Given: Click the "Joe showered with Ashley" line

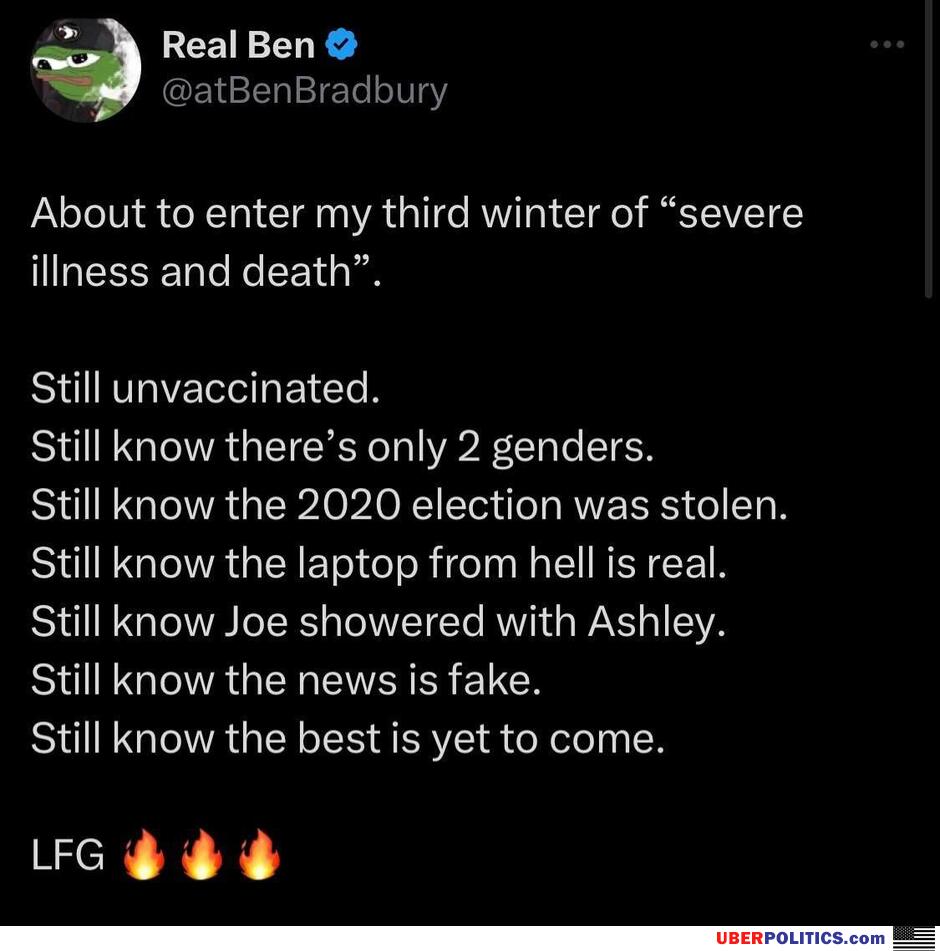Looking at the screenshot, I should pyautogui.click(x=378, y=622).
